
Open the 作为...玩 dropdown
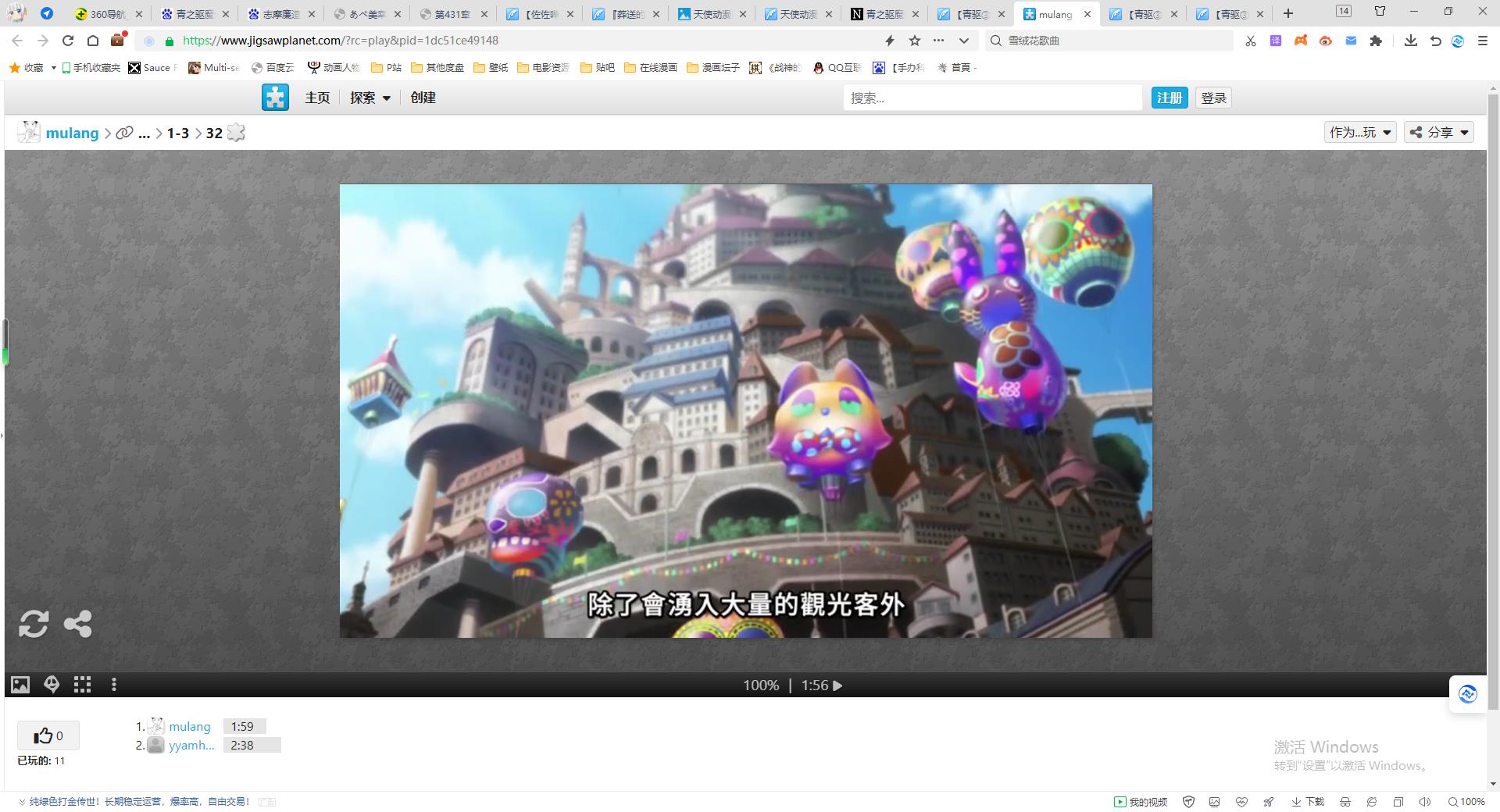pos(1360,133)
